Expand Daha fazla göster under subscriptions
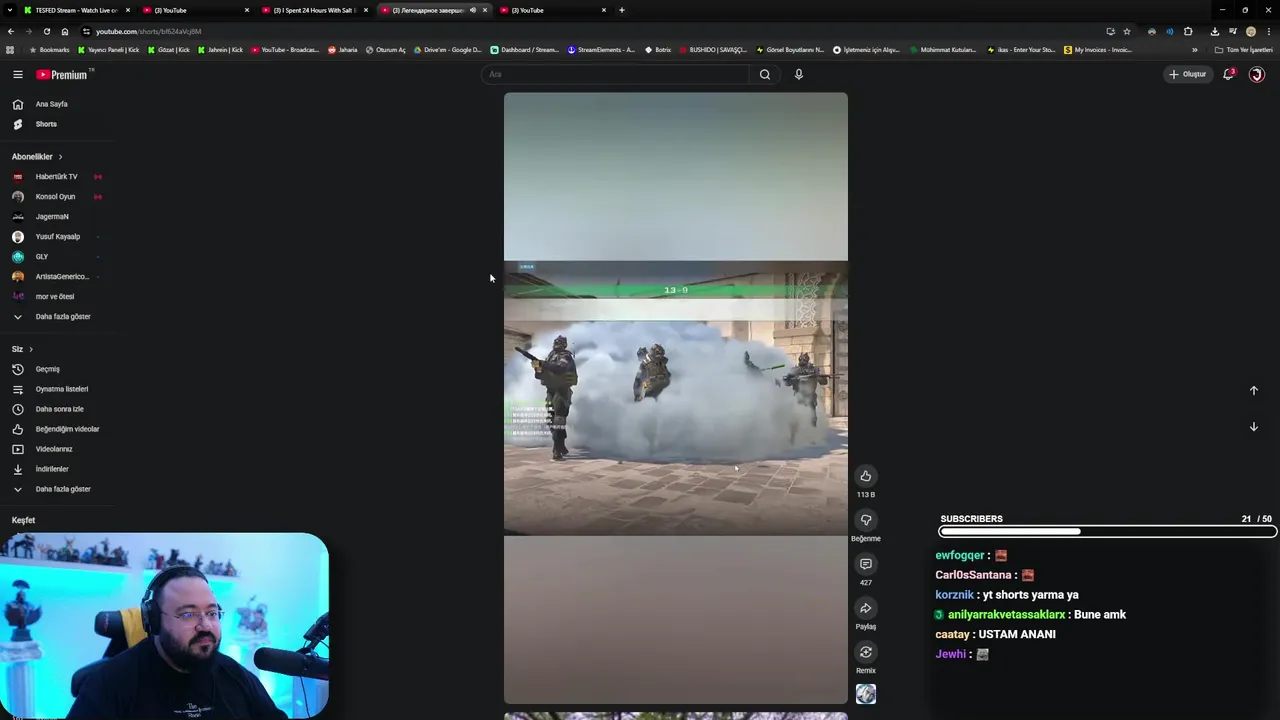Viewport: 1280px width, 720px height. tap(63, 317)
